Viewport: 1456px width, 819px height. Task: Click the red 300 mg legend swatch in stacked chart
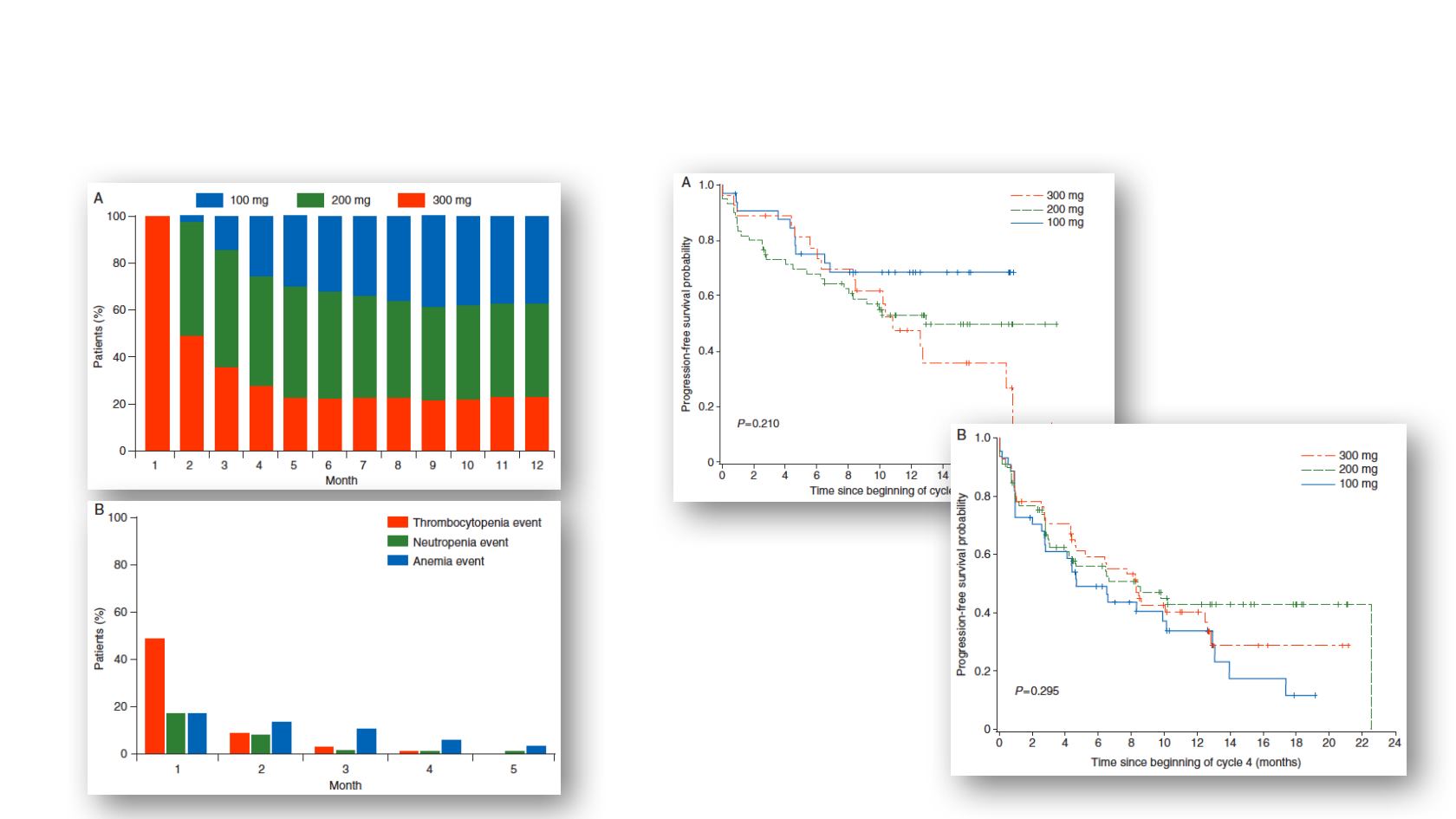[411, 200]
